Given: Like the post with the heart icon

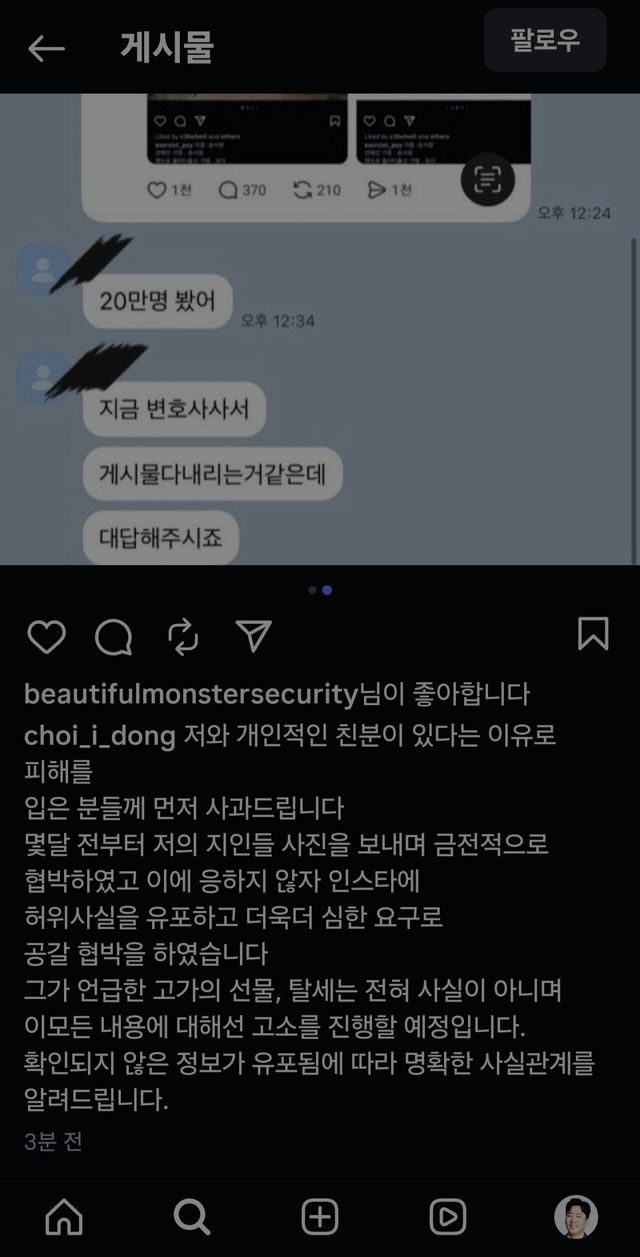Looking at the screenshot, I should point(47,635).
